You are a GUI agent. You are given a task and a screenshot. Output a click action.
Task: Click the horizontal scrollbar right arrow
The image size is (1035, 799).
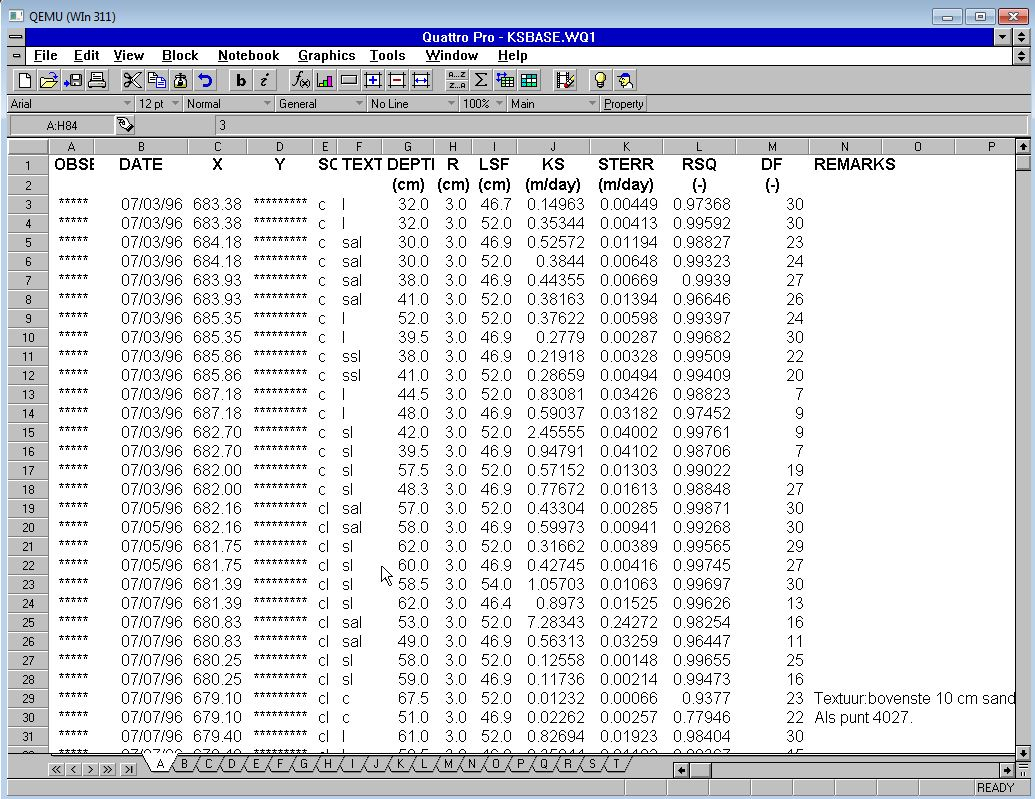tap(1008, 770)
